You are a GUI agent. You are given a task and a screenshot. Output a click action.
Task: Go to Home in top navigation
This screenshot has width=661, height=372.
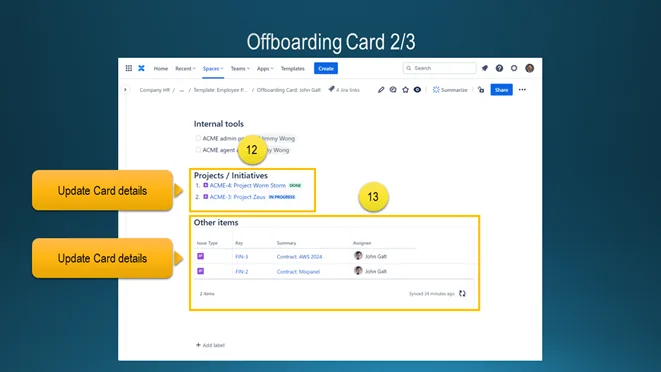(161, 68)
